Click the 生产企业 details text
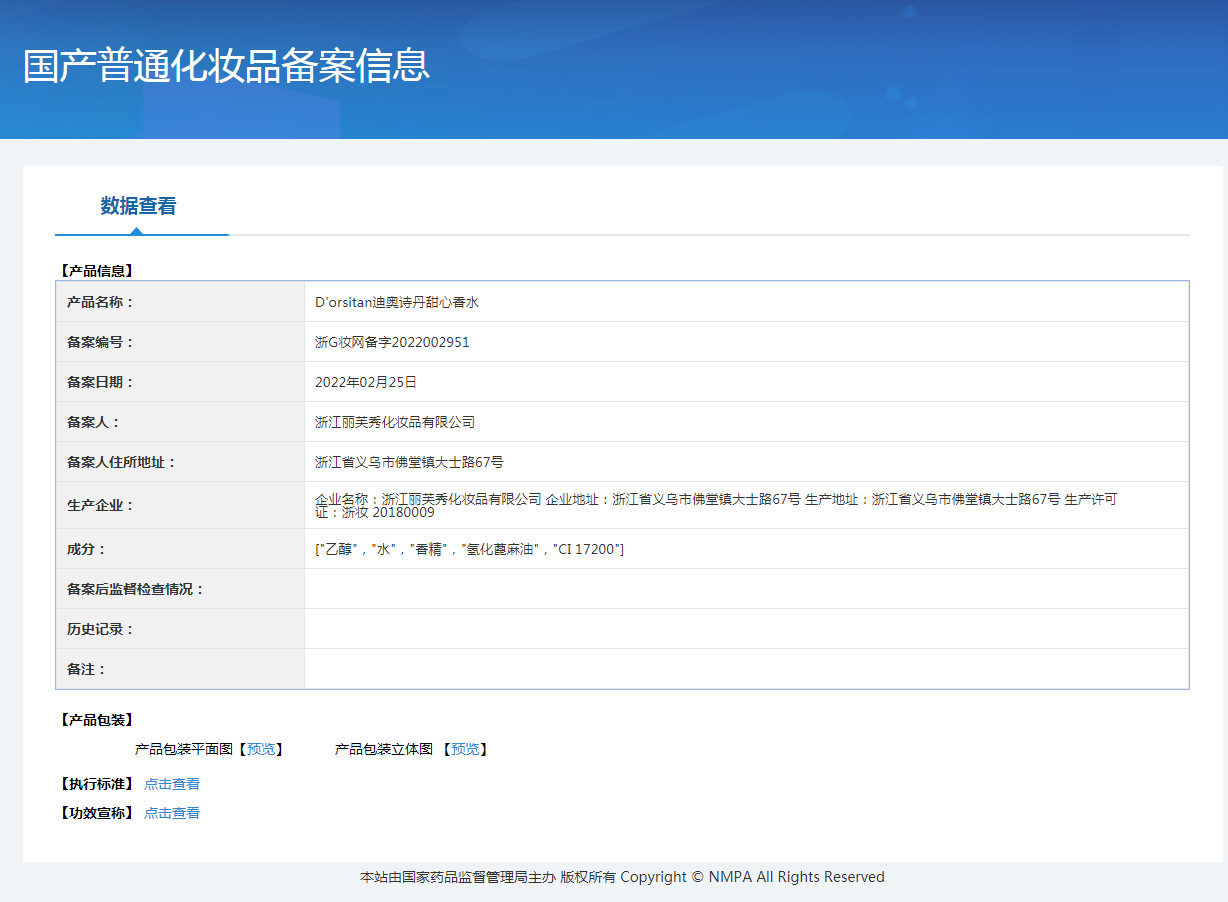Screen dimensions: 1228x902 715,505
